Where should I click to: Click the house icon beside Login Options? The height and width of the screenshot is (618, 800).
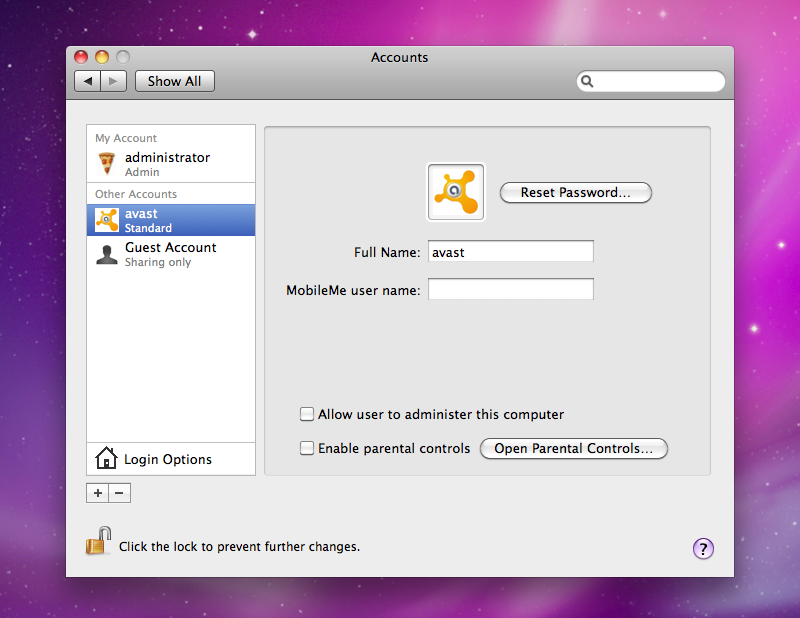click(x=106, y=458)
